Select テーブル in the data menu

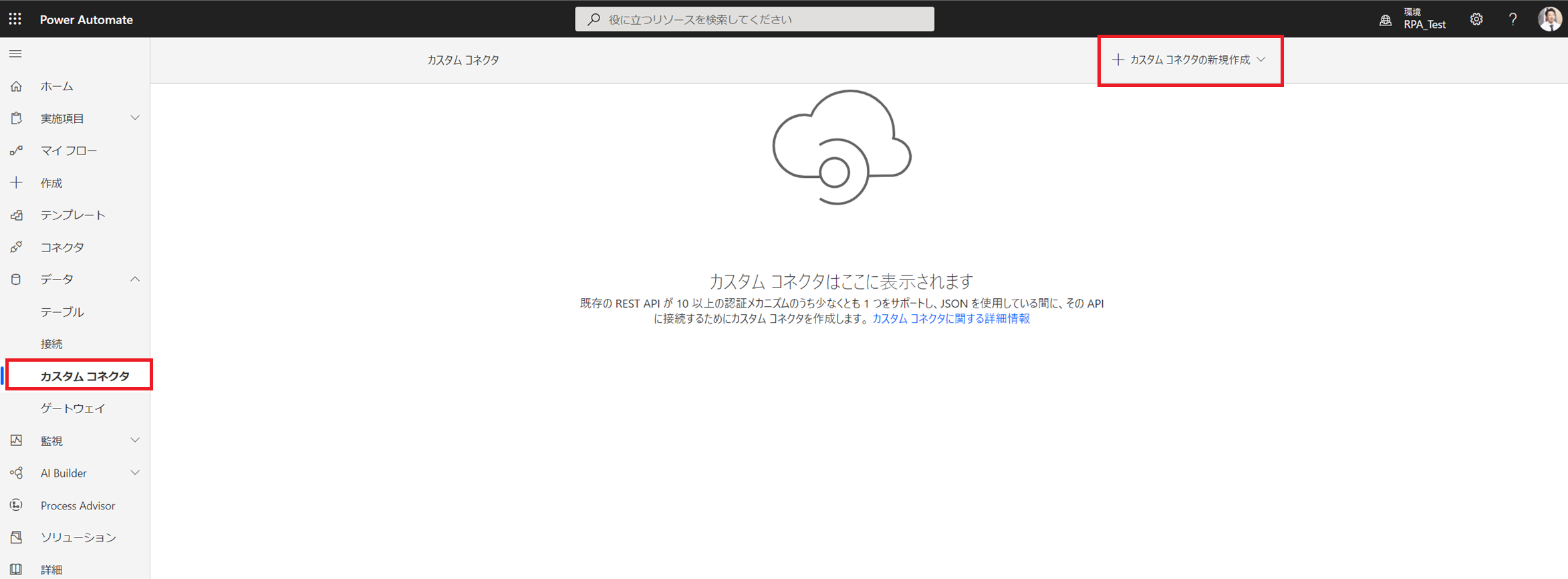62,312
